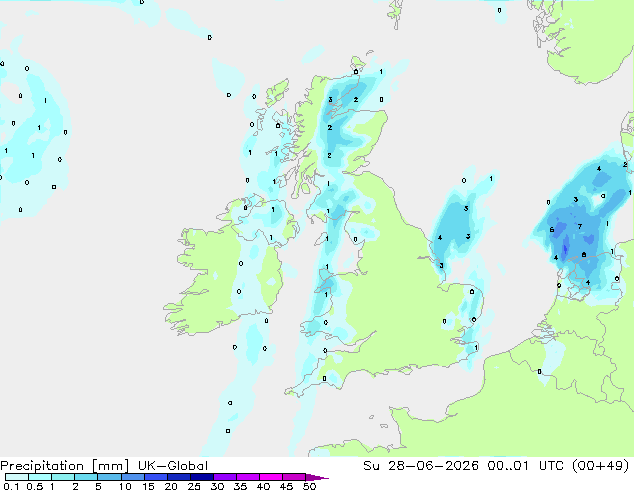
Task: Click the 0.1–0.5 mm legend color swatch
Action: (x=17, y=477)
